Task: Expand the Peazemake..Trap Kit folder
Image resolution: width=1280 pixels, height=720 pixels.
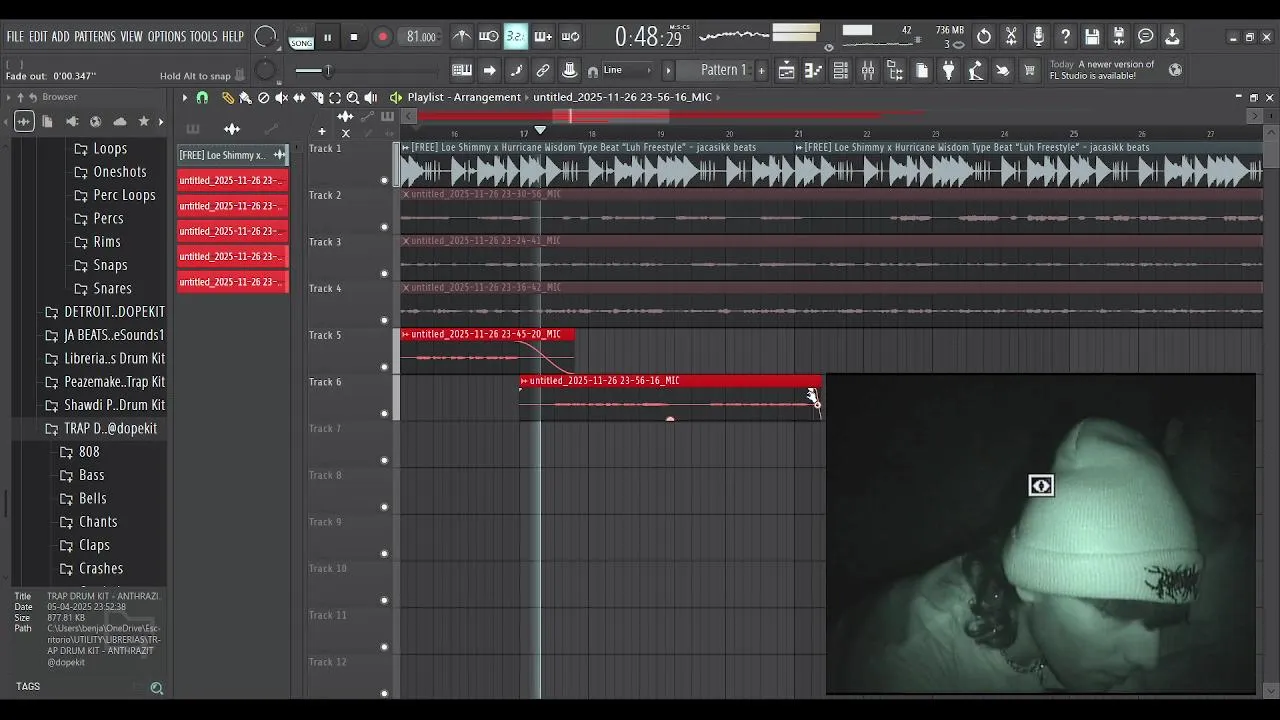Action: tap(106, 382)
